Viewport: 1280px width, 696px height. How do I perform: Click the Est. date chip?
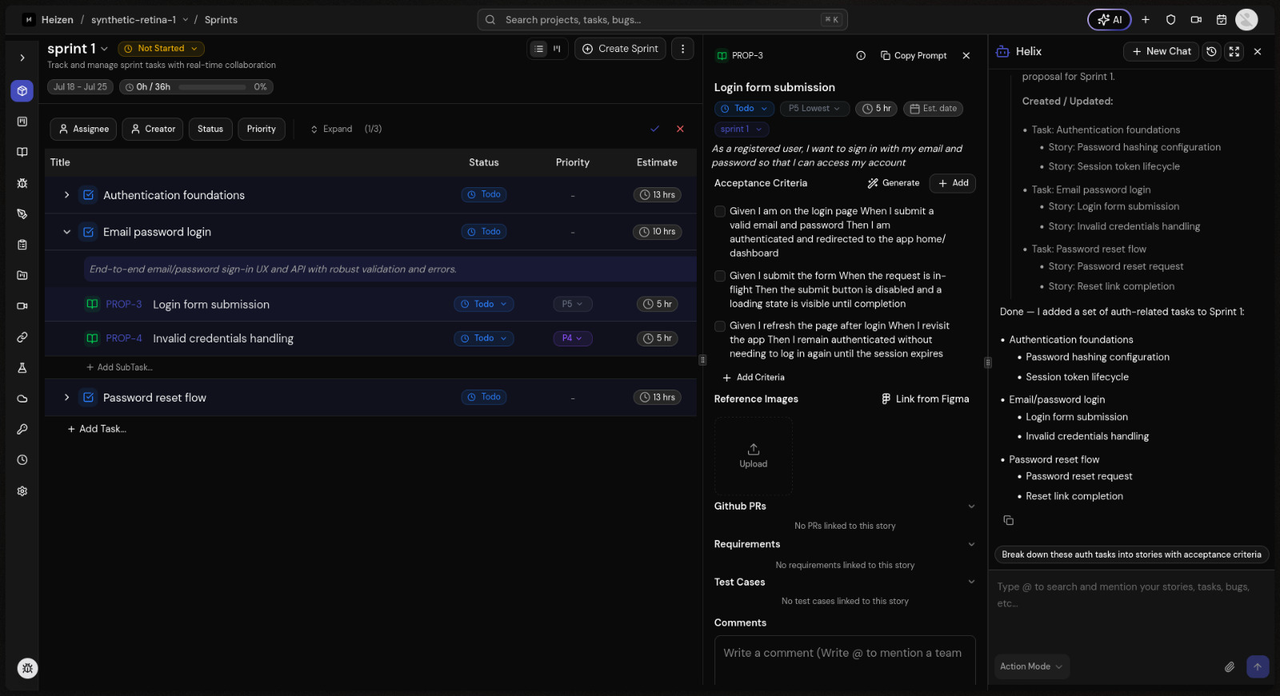pos(932,109)
